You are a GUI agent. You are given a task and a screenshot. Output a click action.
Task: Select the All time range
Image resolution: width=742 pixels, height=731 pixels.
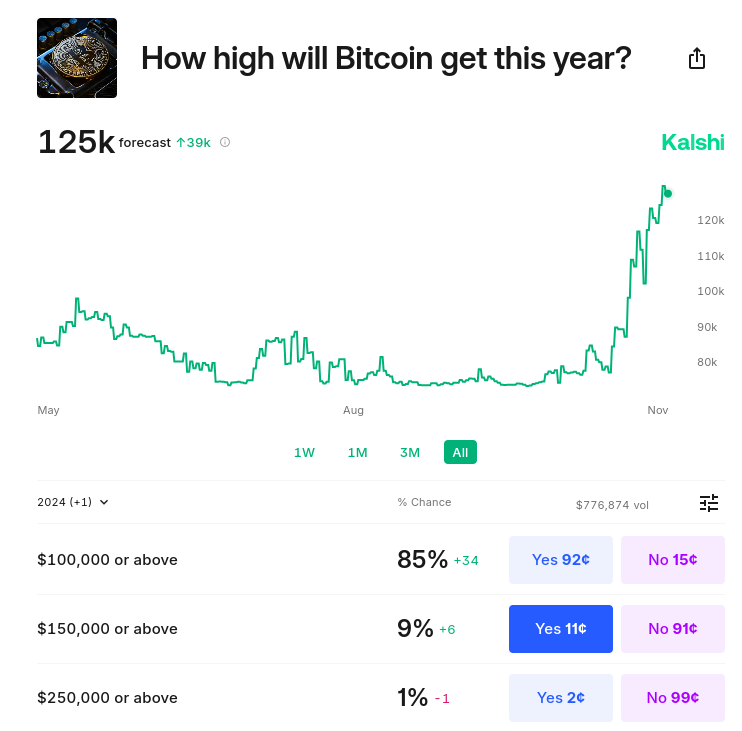[460, 452]
